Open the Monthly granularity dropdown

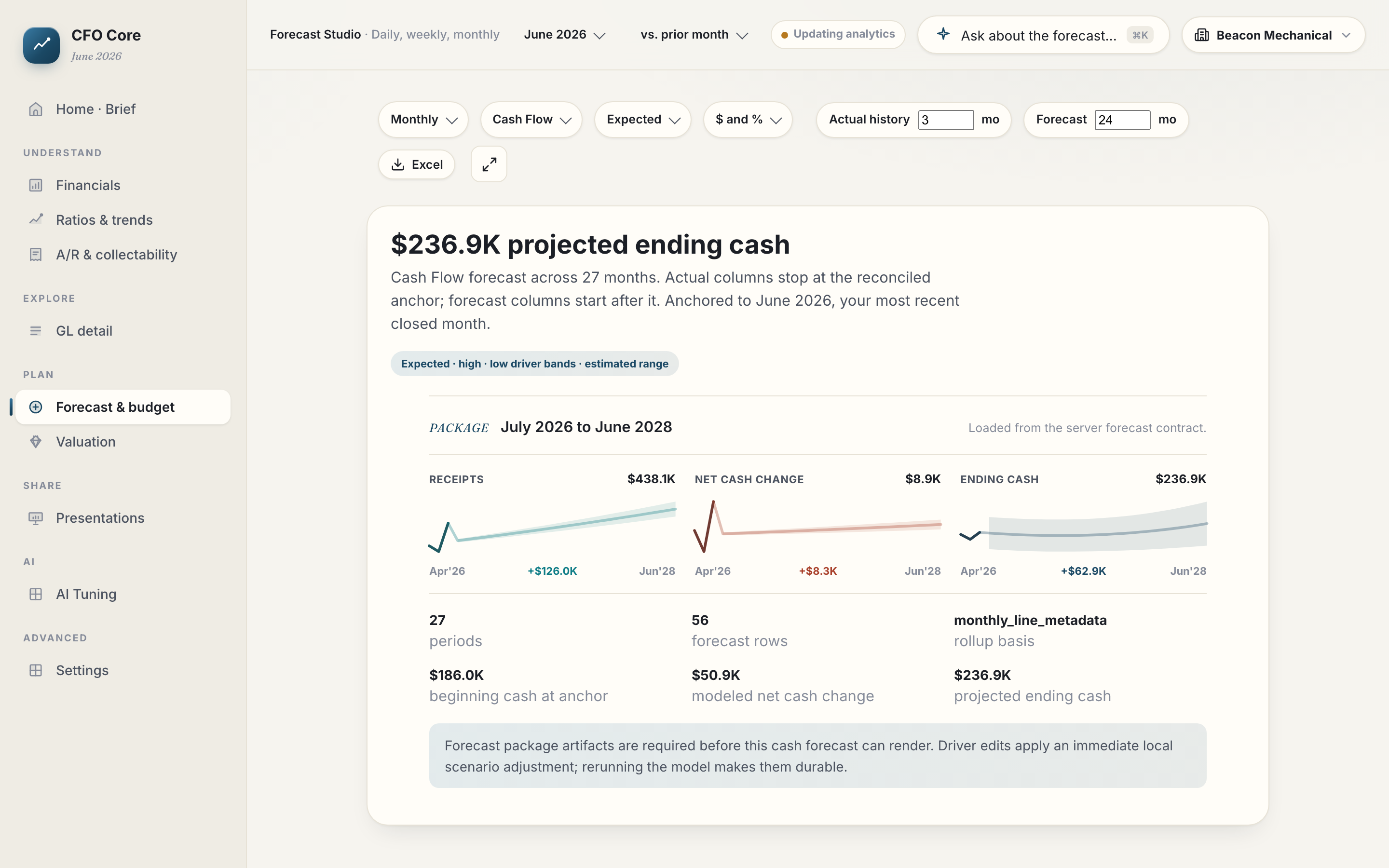coord(423,120)
